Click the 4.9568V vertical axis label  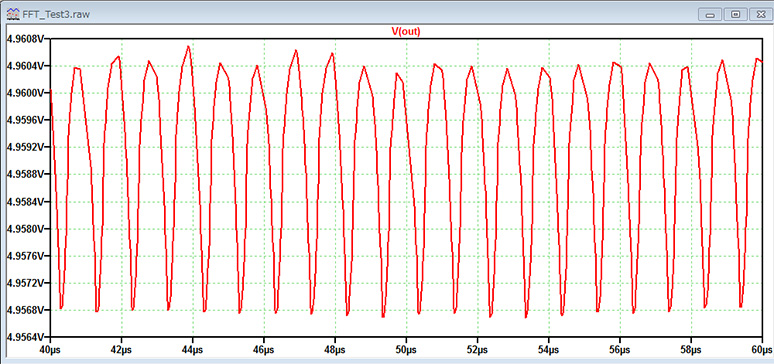tap(24, 310)
